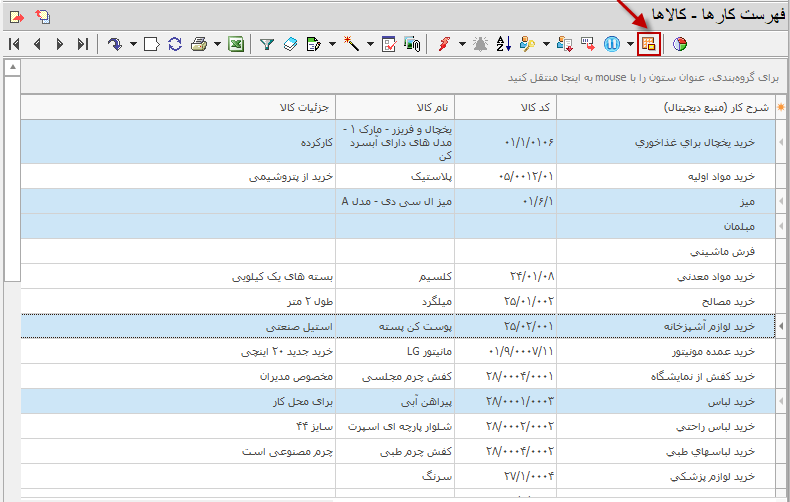Expand the magic wand dropdown arrow
Viewport: 790px width, 502px height.
(369, 44)
